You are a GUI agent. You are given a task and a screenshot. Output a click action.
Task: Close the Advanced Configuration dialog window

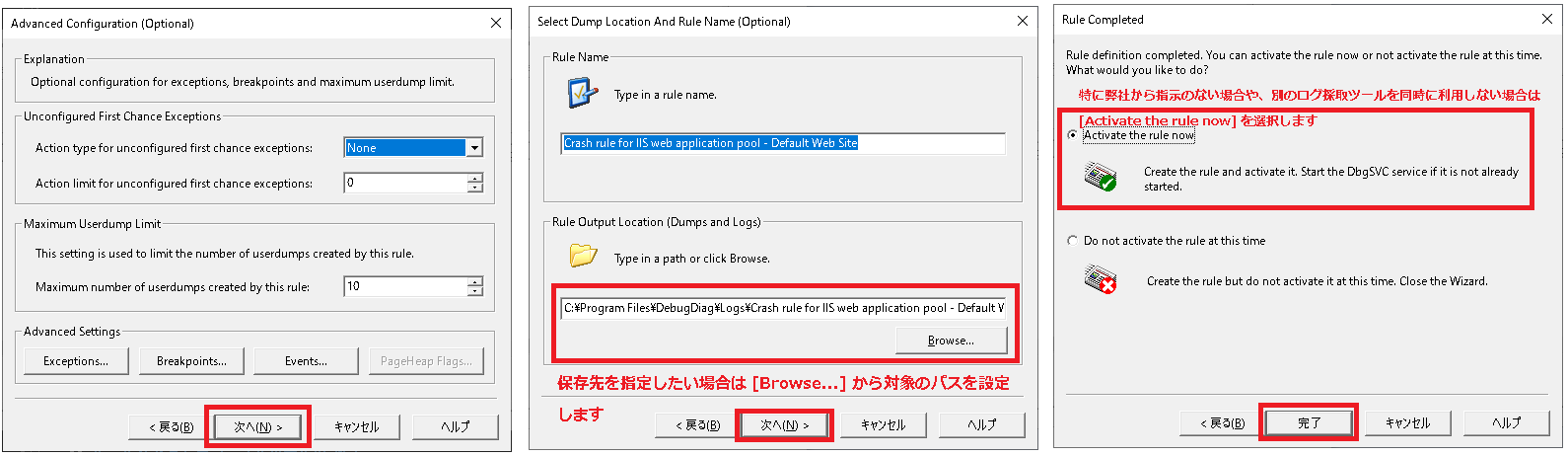[496, 23]
